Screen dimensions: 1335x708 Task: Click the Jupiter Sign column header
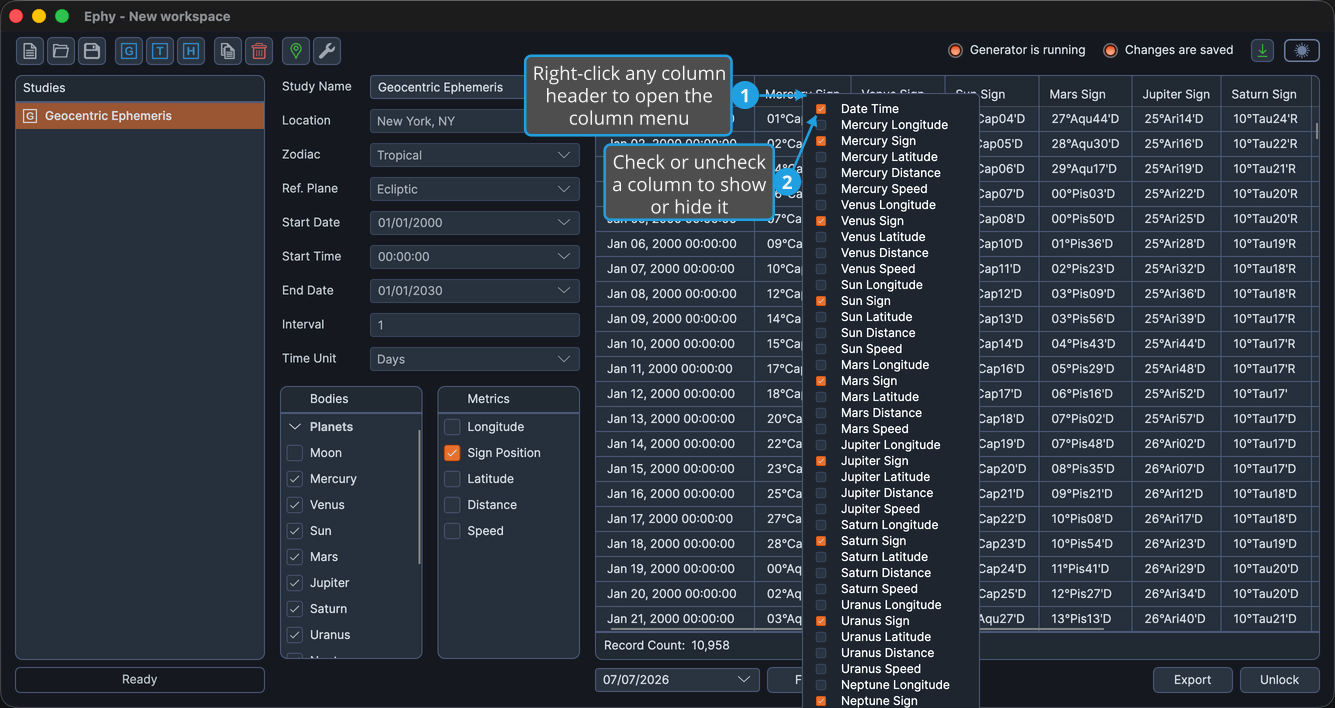(x=1177, y=94)
